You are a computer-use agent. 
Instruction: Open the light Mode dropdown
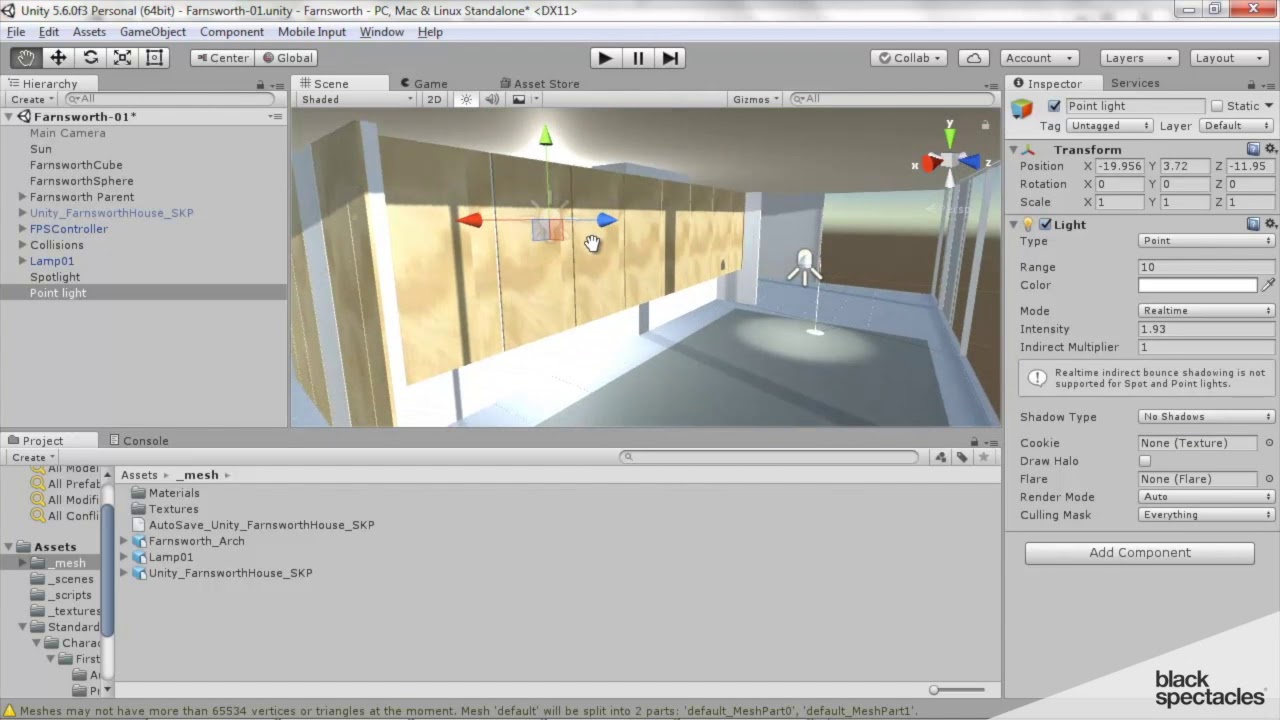pyautogui.click(x=1207, y=311)
